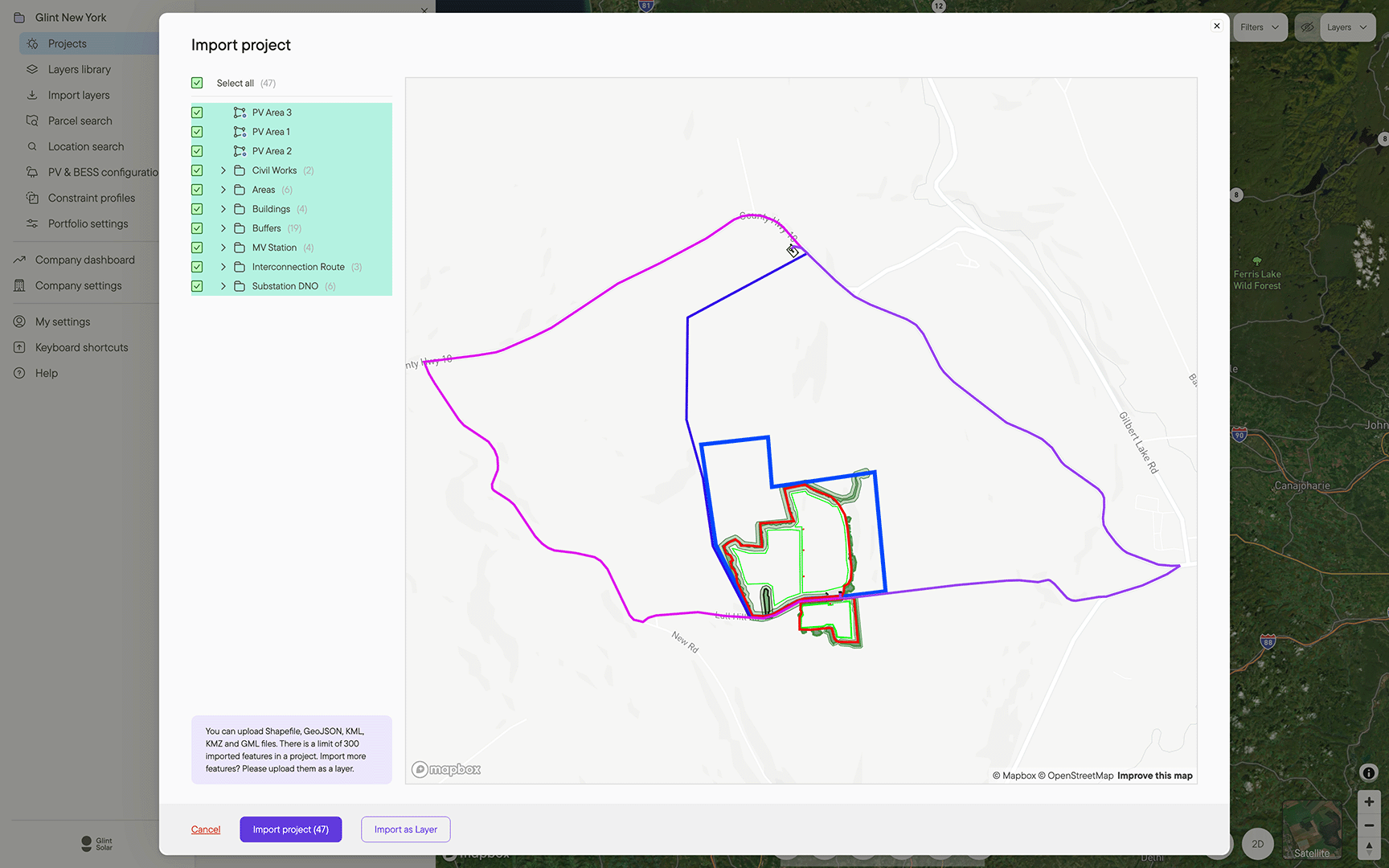The width and height of the screenshot is (1389, 868).
Task: Reset map bearing with the compass arrow
Action: pyautogui.click(x=1368, y=847)
